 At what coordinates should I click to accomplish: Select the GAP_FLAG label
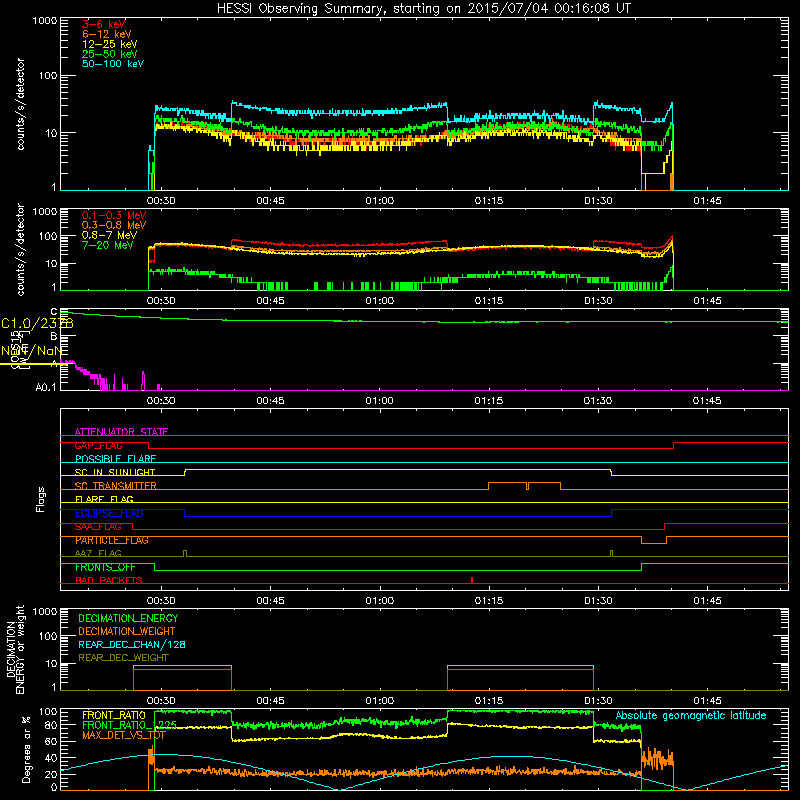point(98,445)
